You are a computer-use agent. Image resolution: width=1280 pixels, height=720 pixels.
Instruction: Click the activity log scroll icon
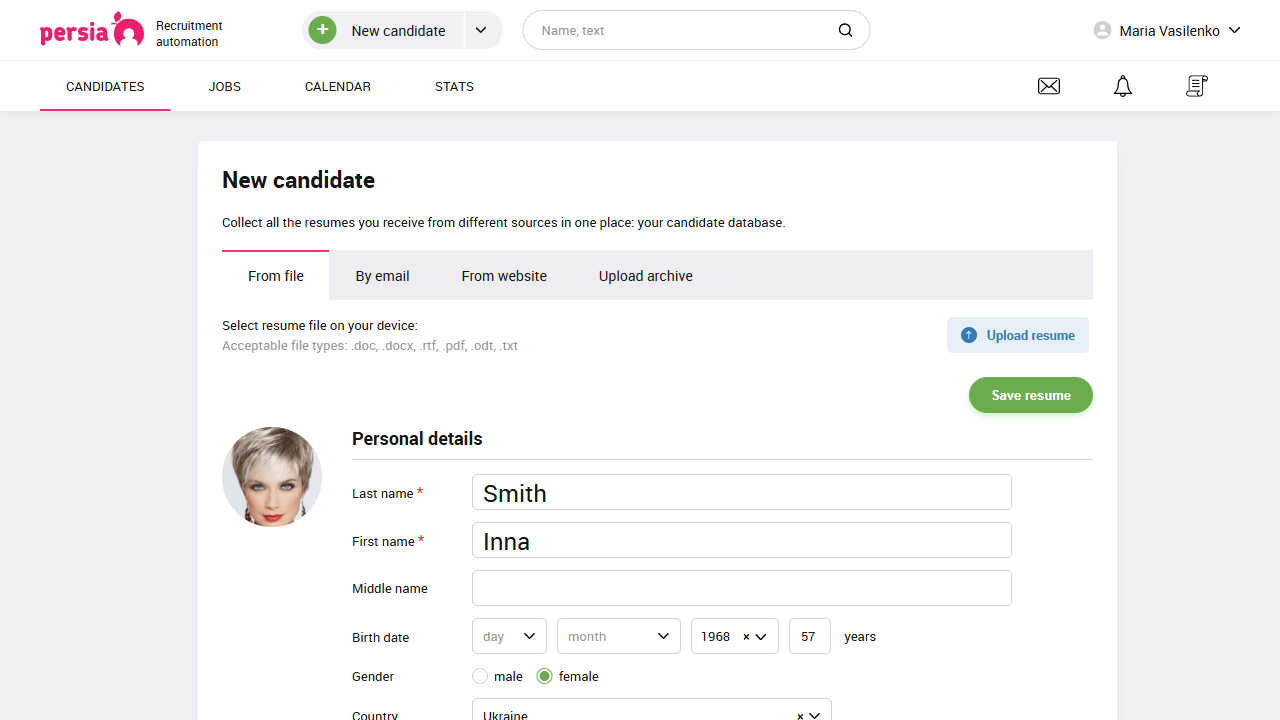tap(1196, 86)
